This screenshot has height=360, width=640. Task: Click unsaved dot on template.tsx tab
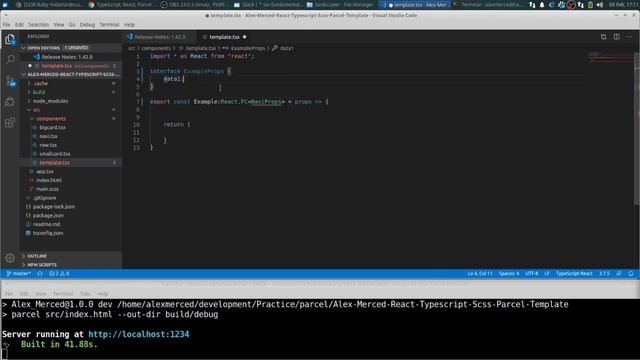coord(244,37)
